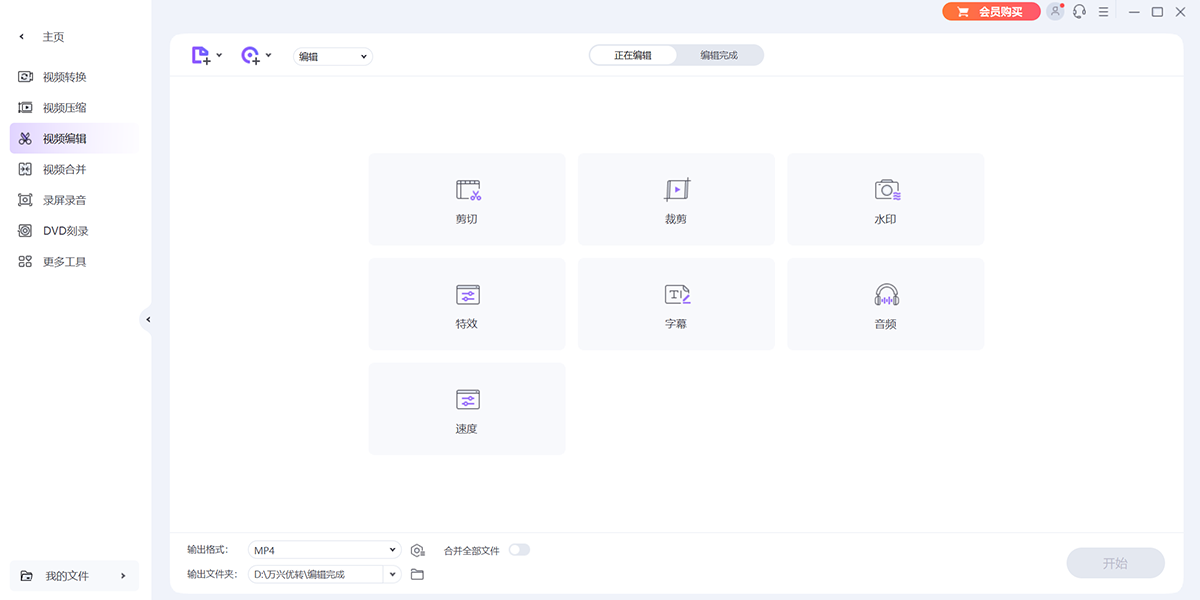
Task: Expand the MP4 output format dropdown
Action: click(392, 550)
